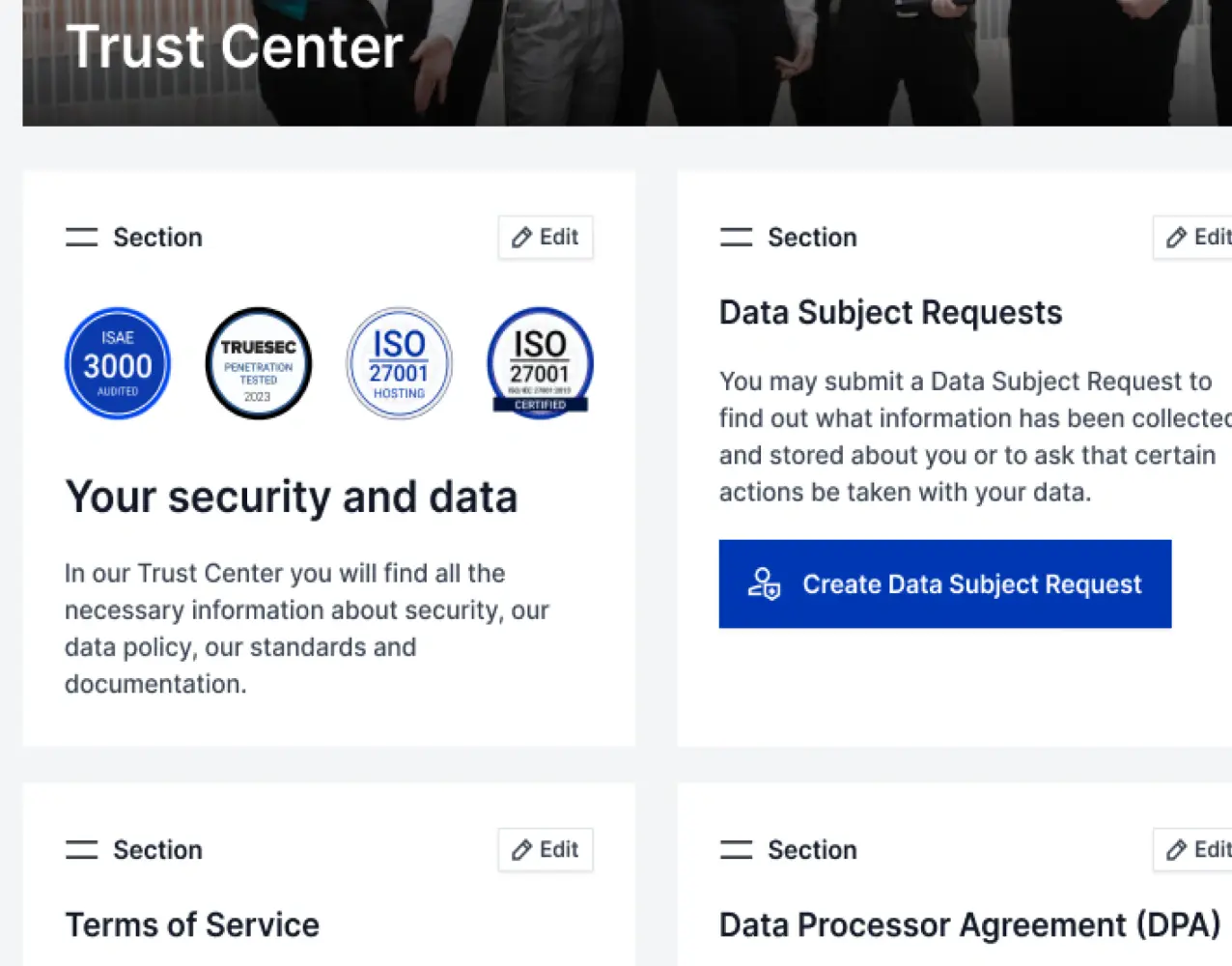
Task: Click the ISO 27001 Certified badge
Action: pos(540,363)
